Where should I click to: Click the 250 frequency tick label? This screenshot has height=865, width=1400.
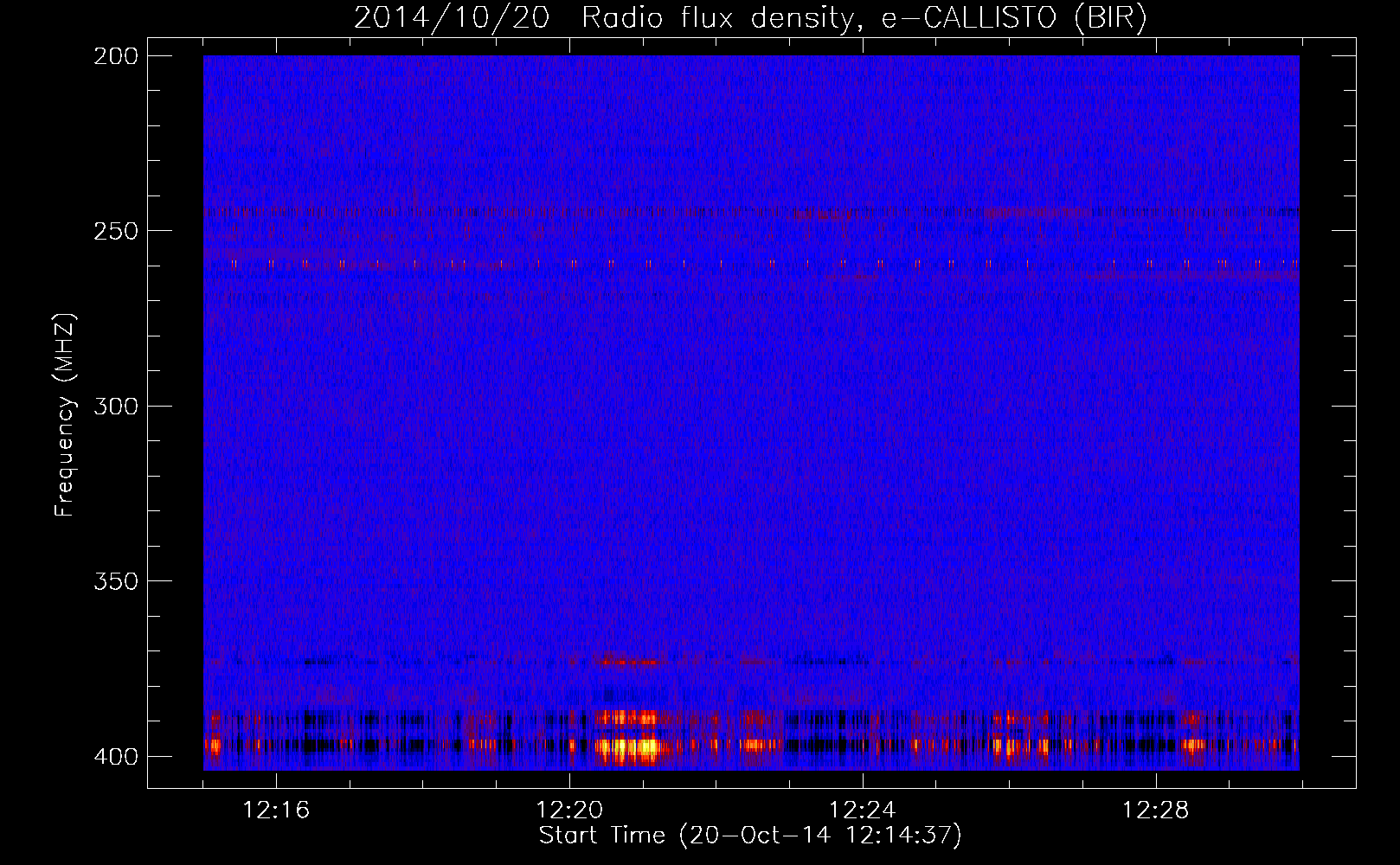pyautogui.click(x=116, y=231)
